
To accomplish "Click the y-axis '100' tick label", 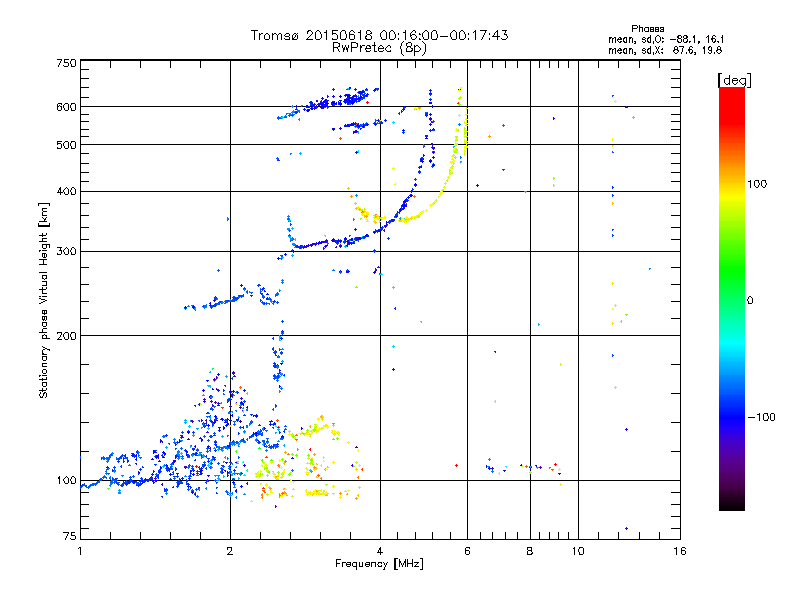I will click(66, 481).
